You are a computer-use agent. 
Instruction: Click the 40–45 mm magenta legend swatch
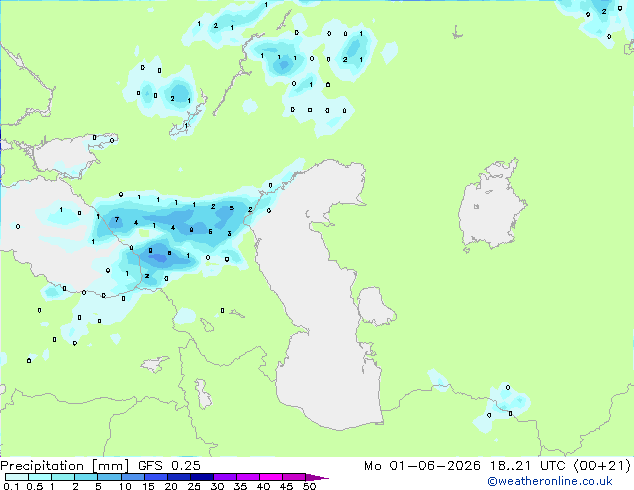coord(271,477)
